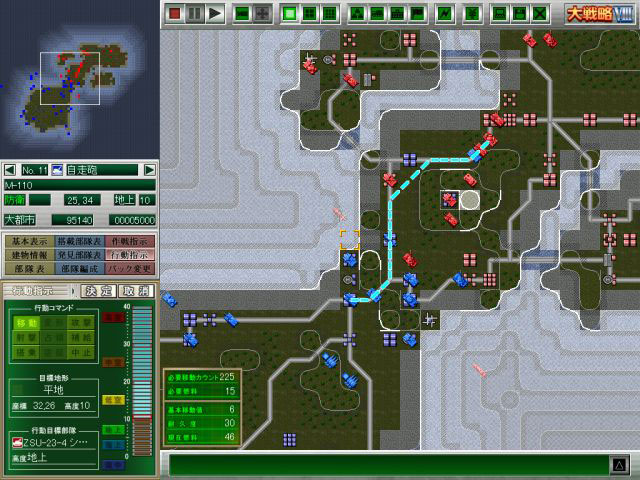Select the 射撃 fire command
Viewport: 640px width, 480px height.
pyautogui.click(x=27, y=338)
